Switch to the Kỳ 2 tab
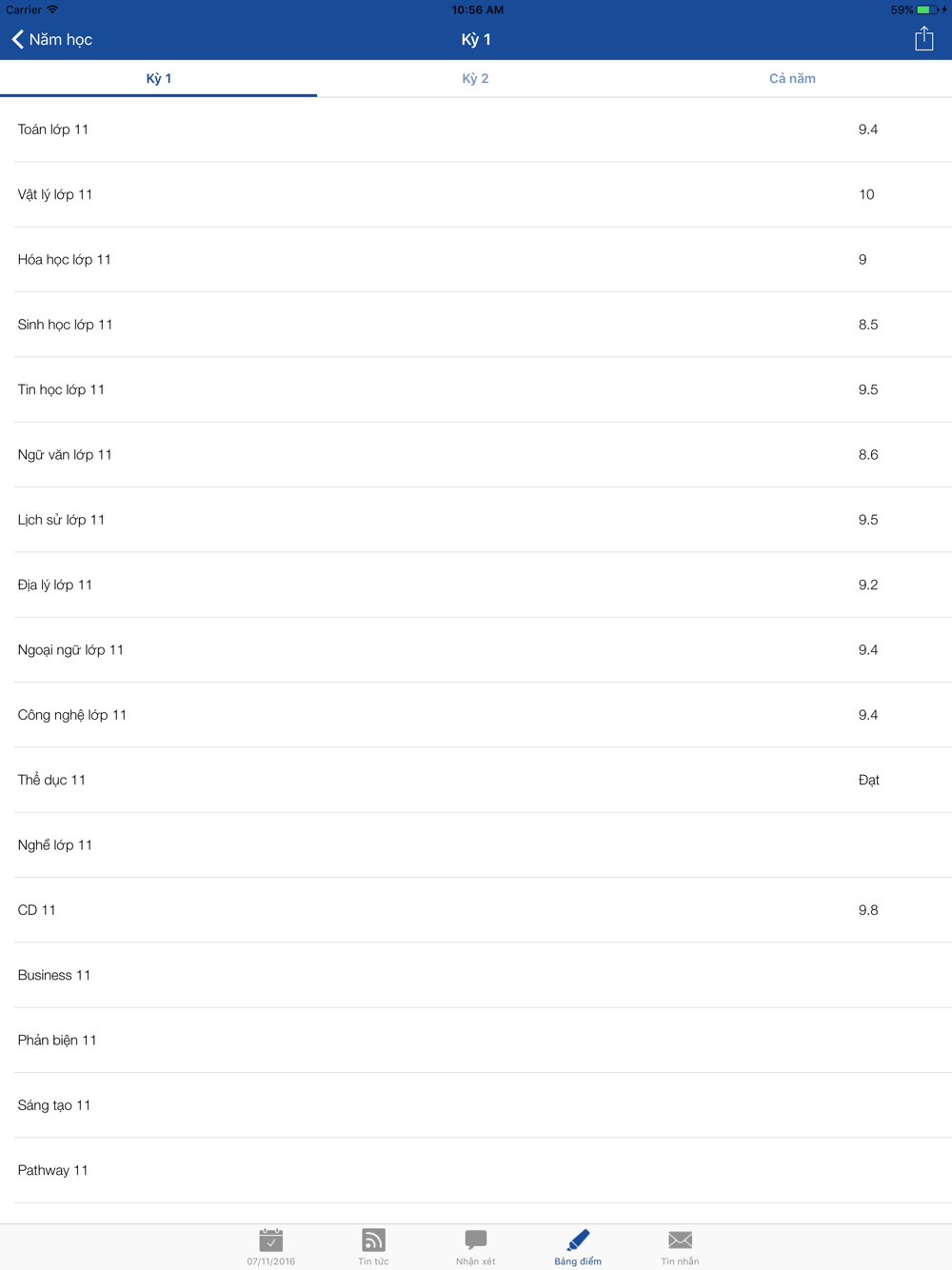 475,78
